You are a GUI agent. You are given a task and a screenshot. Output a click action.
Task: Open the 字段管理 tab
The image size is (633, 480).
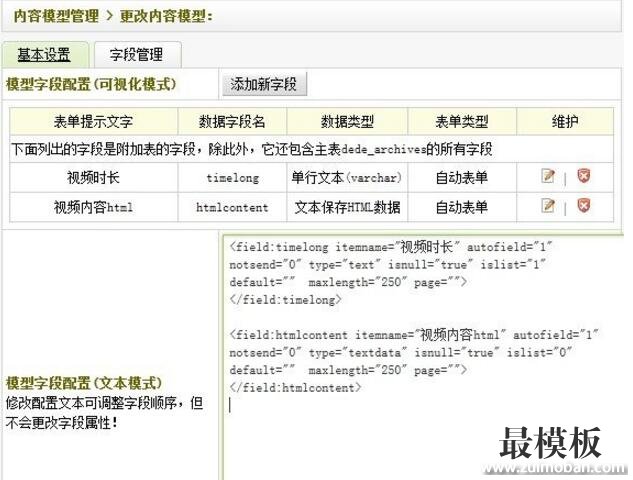pyautogui.click(x=137, y=54)
